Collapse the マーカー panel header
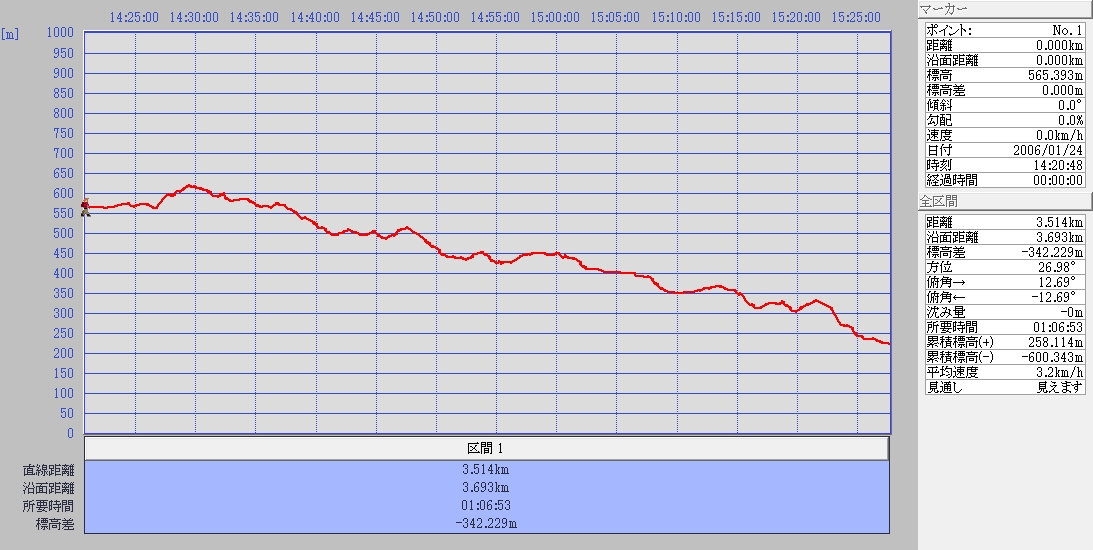Screen dimensions: 1093x550 1005,9
